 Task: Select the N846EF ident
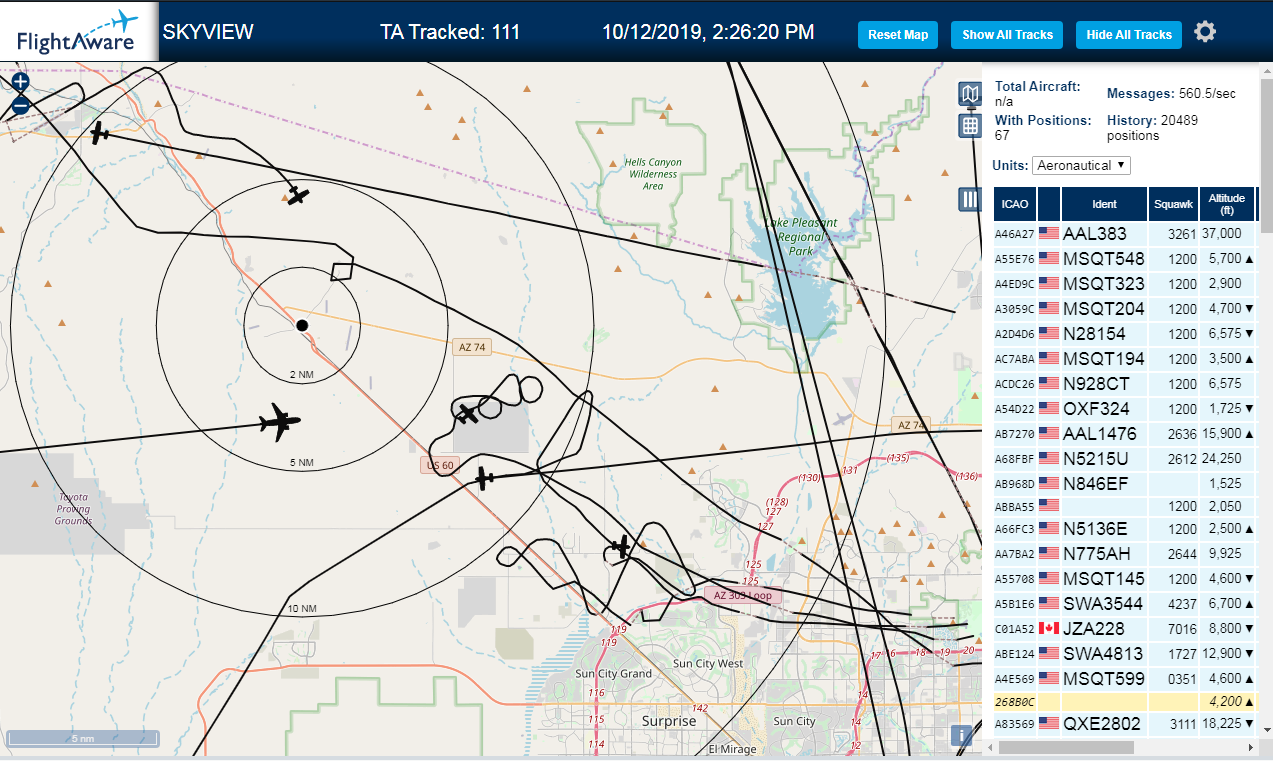(1095, 482)
